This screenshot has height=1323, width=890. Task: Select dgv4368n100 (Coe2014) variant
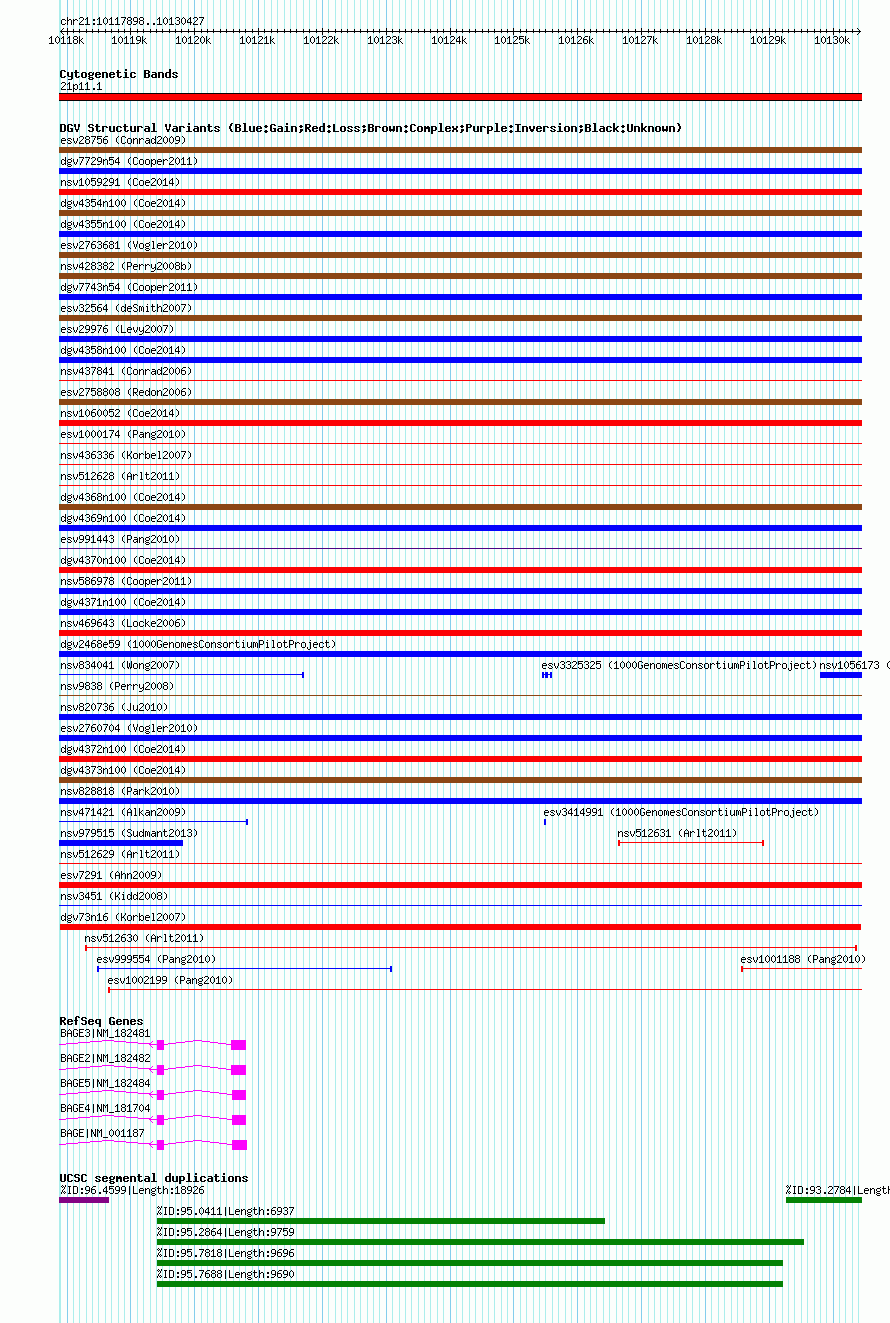click(123, 497)
